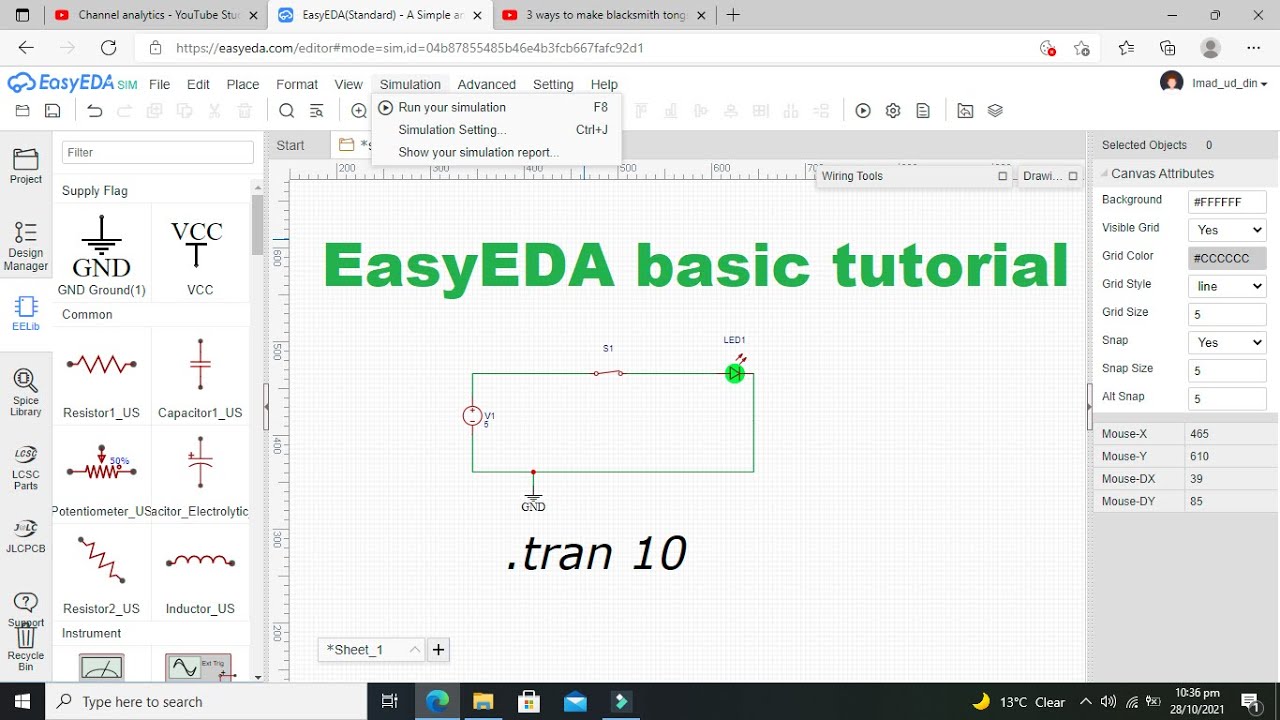Select the *Sheet_1 sheet tab
This screenshot has height=720, width=1280.
[x=372, y=649]
